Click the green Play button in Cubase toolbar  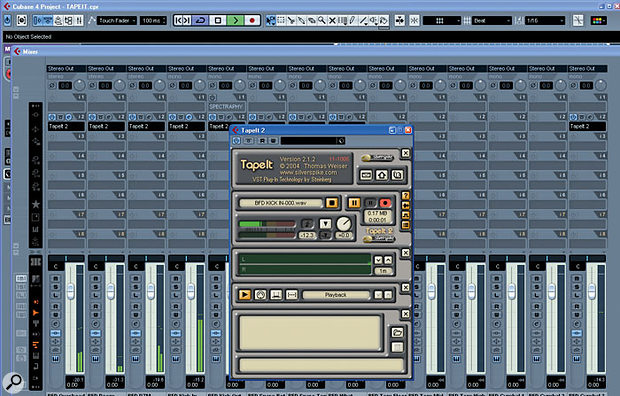(235, 20)
